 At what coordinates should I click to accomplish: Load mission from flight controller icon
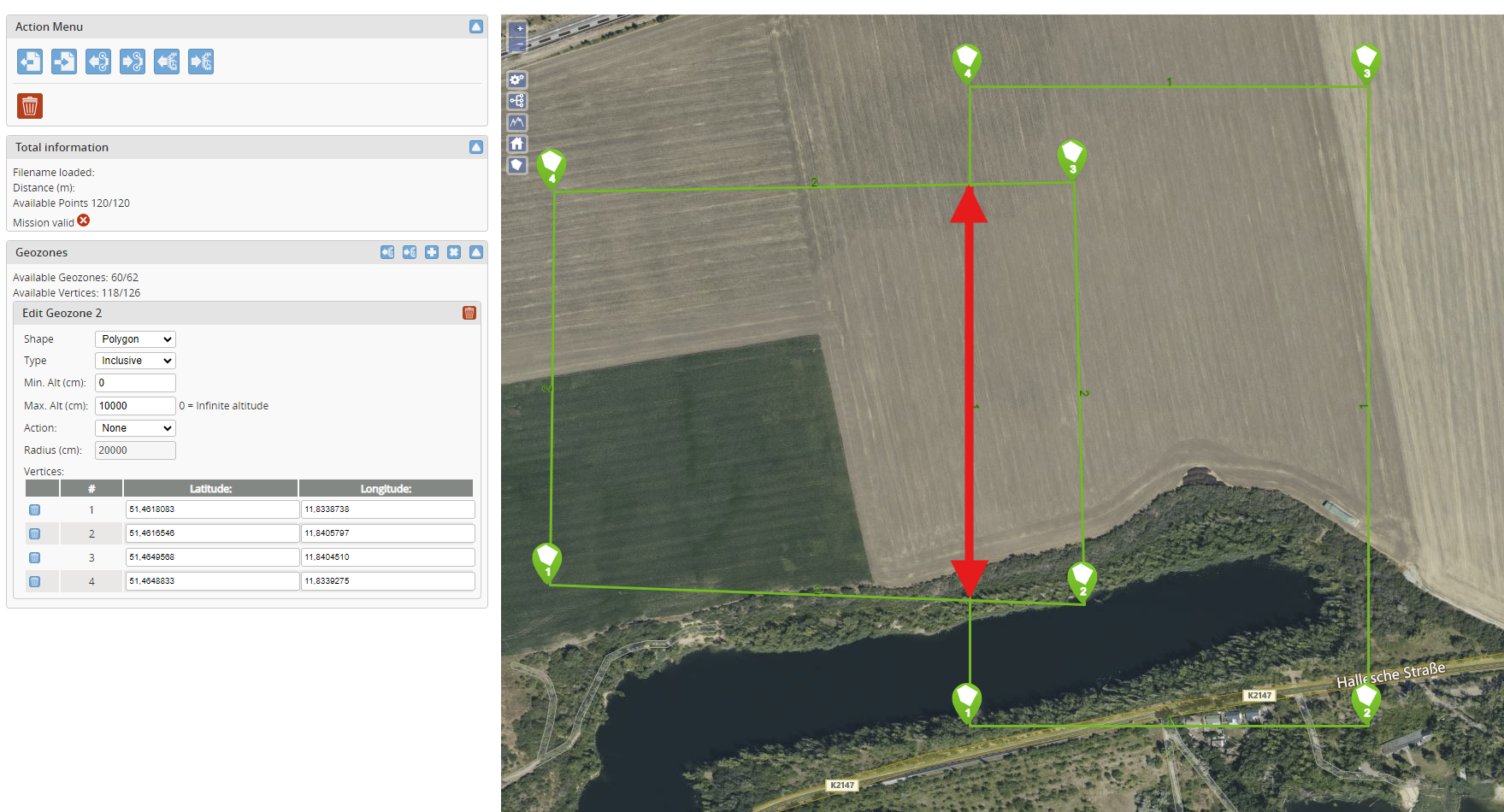98,62
